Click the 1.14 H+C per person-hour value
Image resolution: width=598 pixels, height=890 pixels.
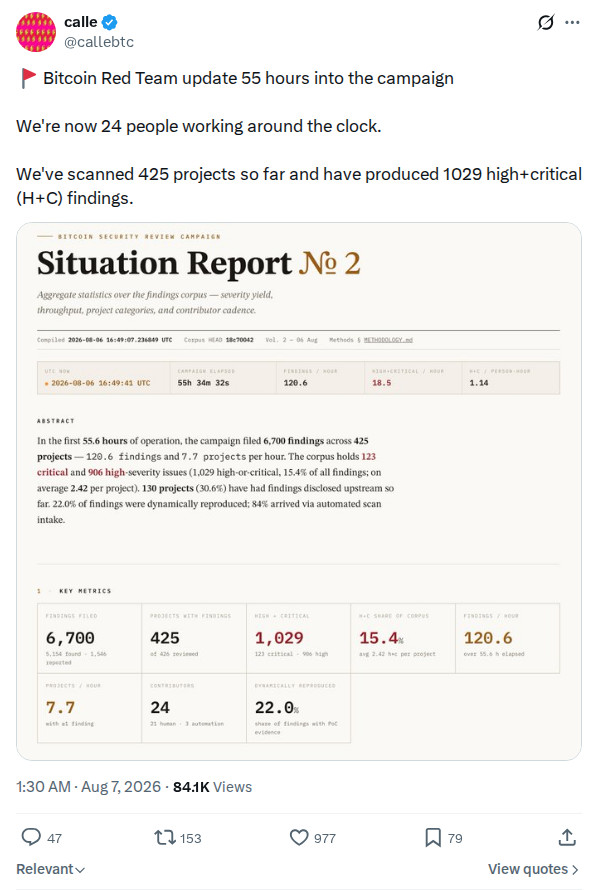pyautogui.click(x=479, y=383)
